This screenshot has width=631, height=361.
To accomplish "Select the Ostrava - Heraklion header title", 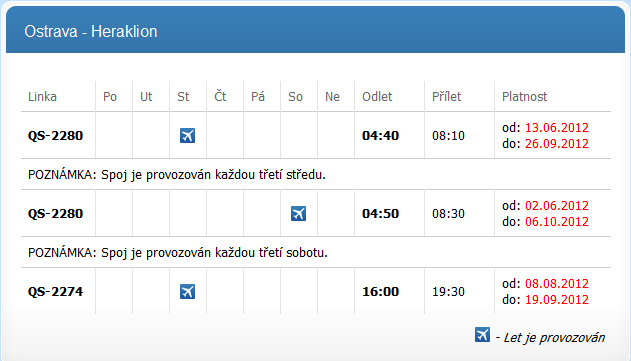I will [91, 31].
